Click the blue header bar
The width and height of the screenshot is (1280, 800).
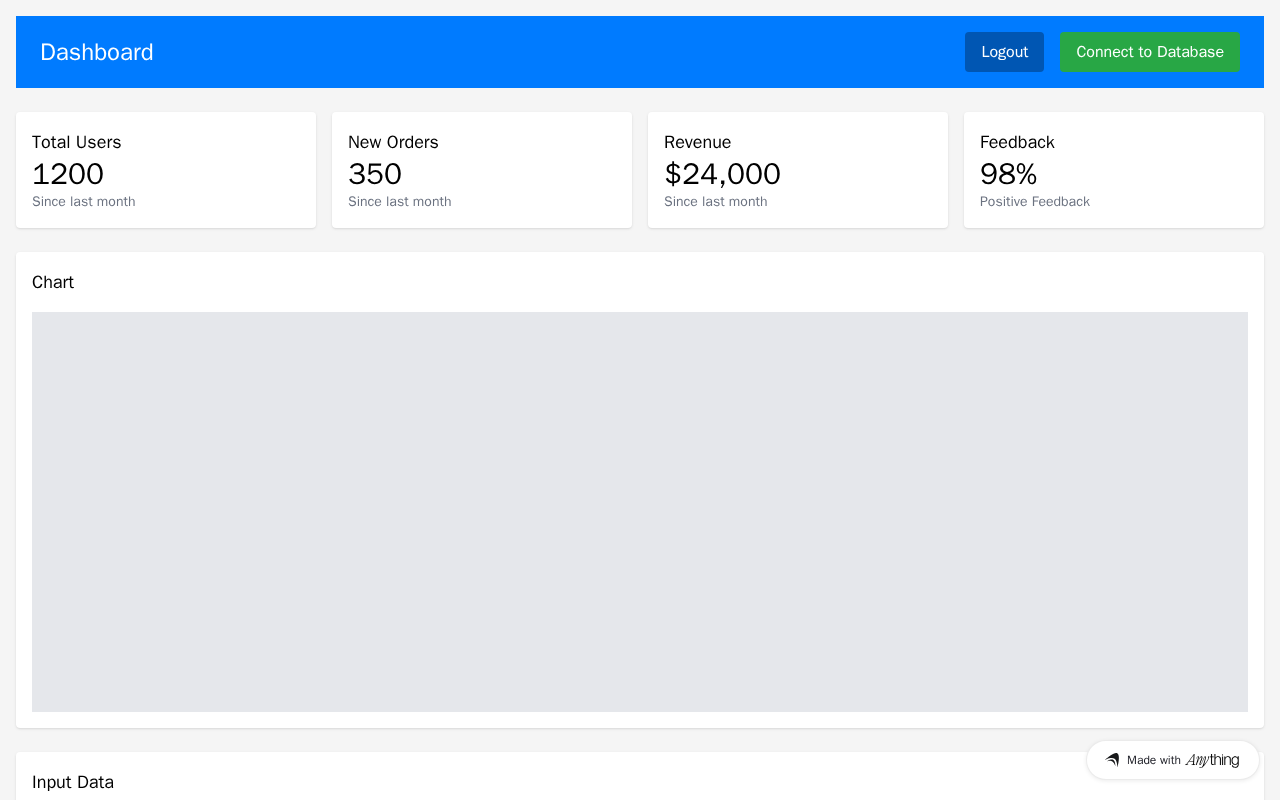pos(640,52)
